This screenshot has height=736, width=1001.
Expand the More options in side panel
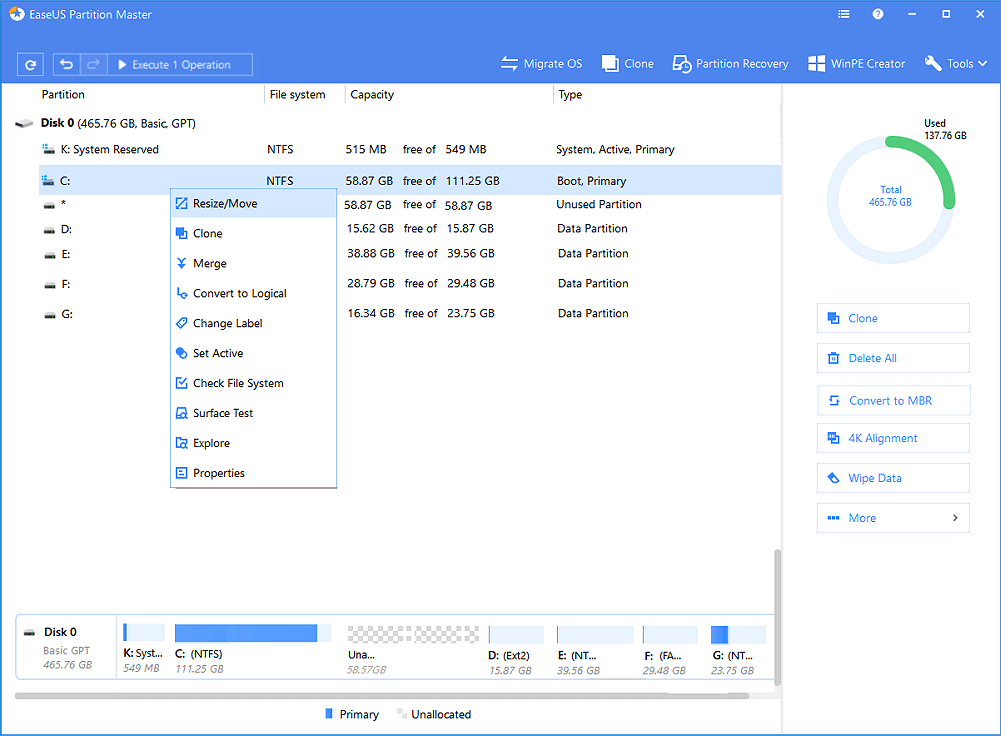(892, 518)
